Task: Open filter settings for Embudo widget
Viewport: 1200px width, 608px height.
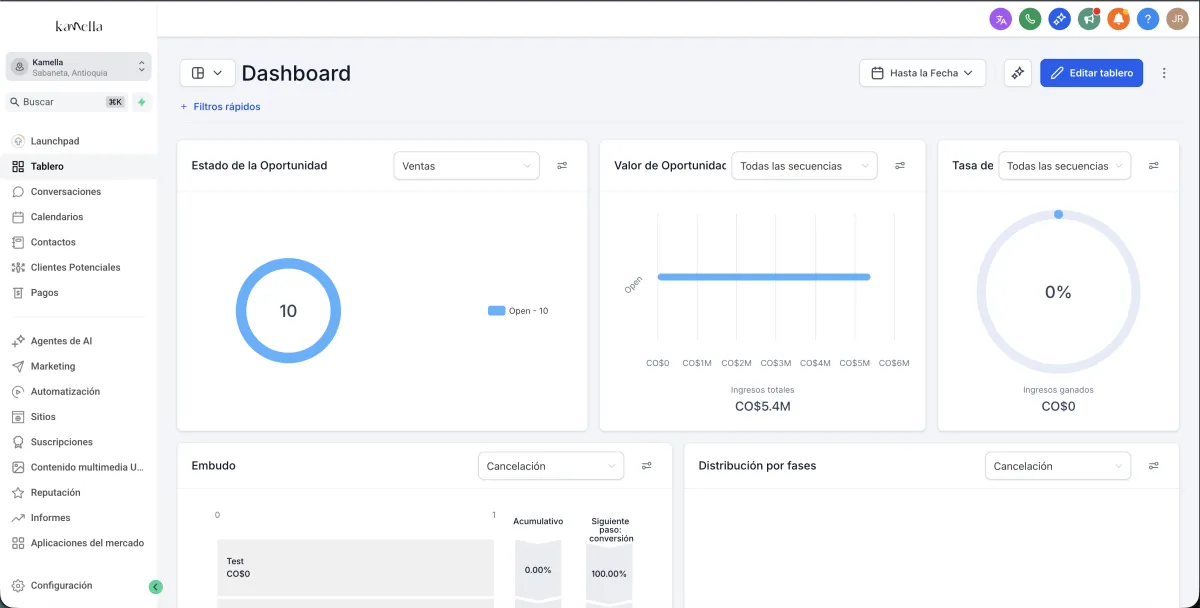Action: tap(647, 466)
